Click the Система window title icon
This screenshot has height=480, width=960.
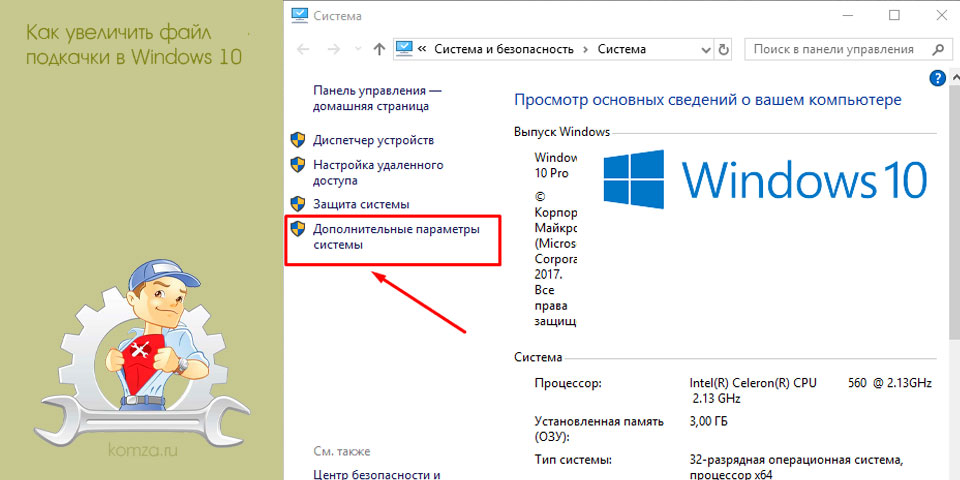(300, 15)
